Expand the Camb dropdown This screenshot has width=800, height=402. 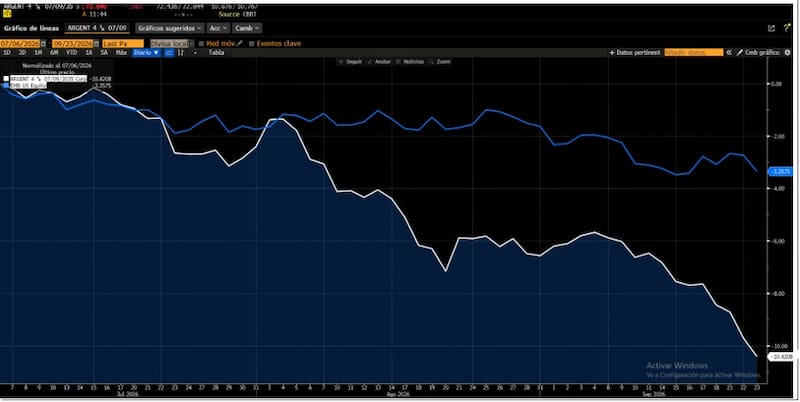click(x=247, y=28)
